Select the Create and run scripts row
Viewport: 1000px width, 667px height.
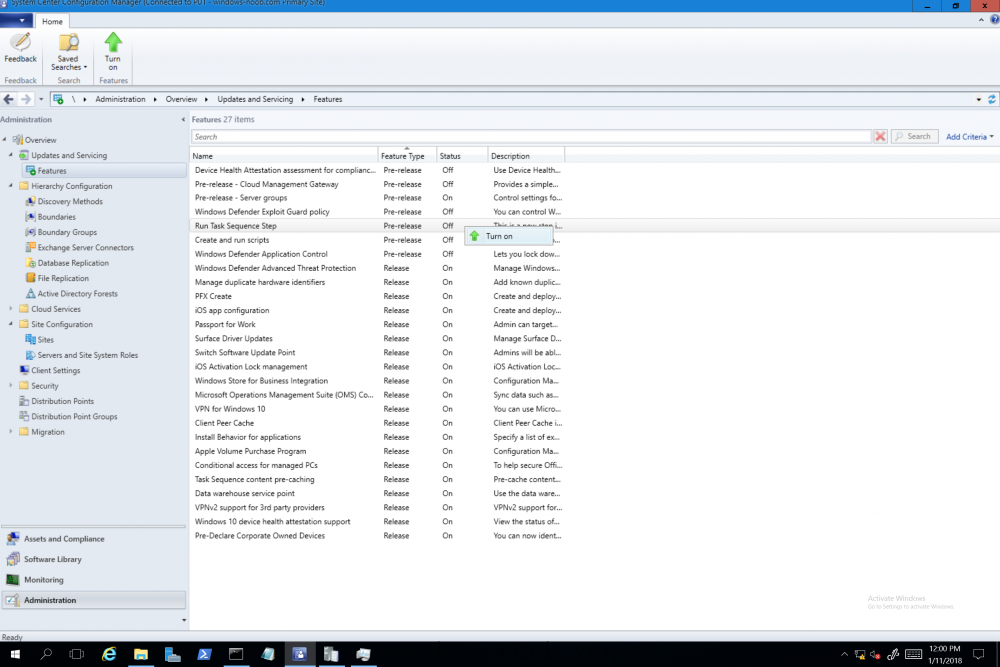pyautogui.click(x=378, y=240)
